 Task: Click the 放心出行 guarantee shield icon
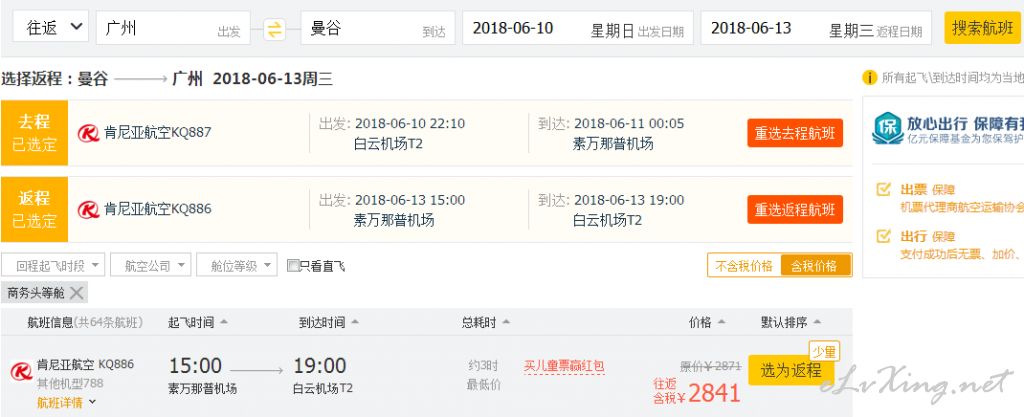[886, 128]
